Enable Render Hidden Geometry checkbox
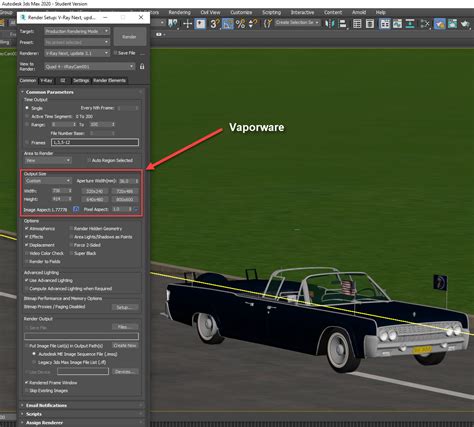The width and height of the screenshot is (474, 427). (71, 228)
